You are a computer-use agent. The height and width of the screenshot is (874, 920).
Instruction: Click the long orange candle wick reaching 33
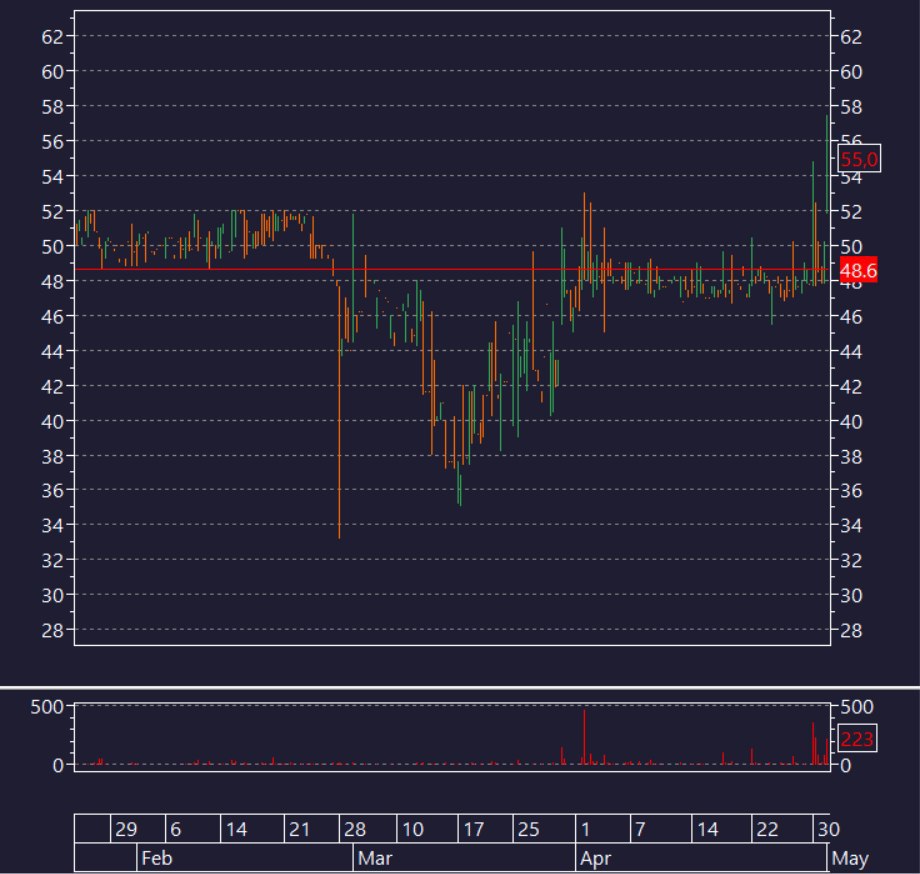339,411
